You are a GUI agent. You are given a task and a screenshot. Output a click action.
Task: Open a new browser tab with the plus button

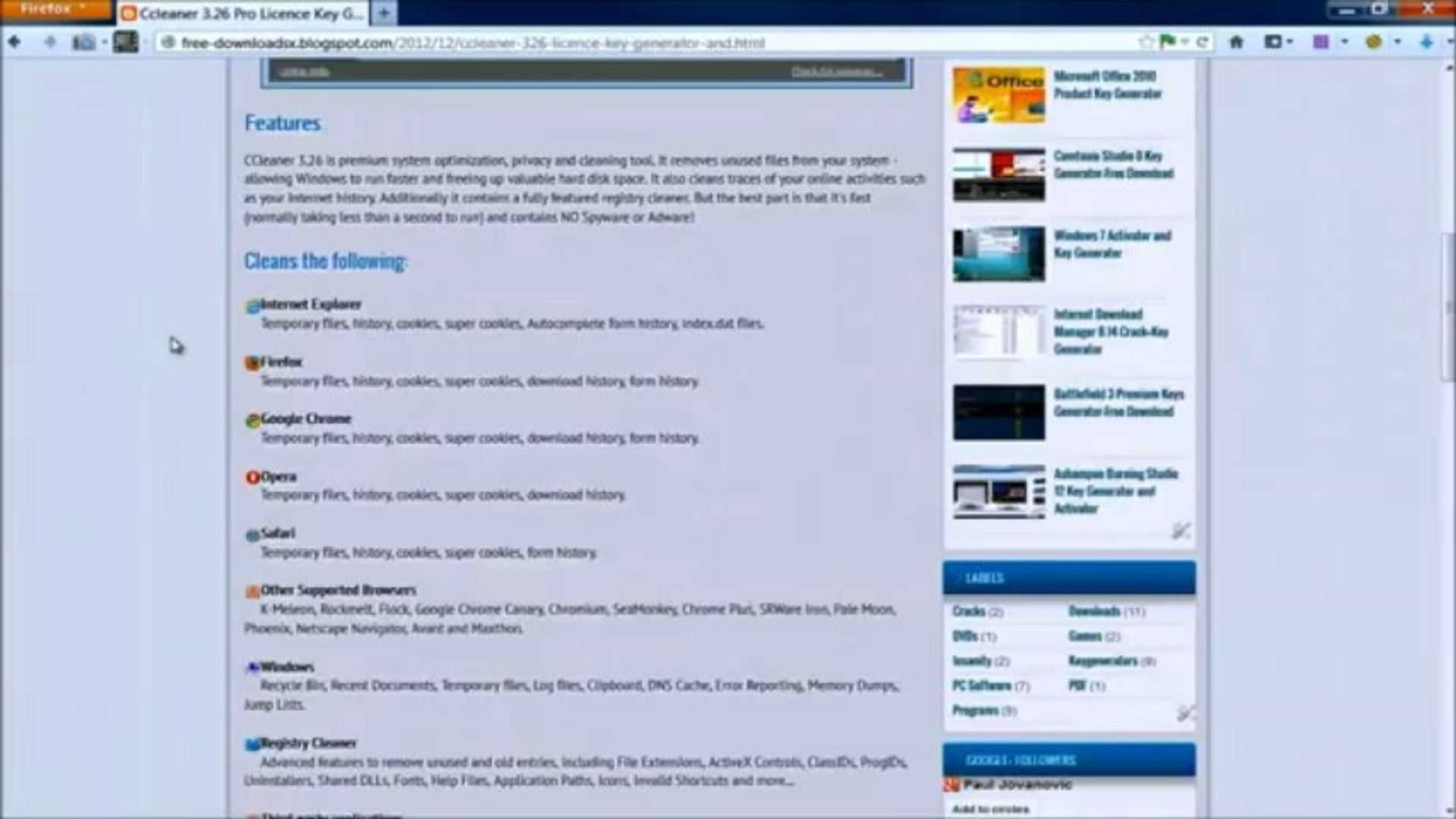coord(385,13)
